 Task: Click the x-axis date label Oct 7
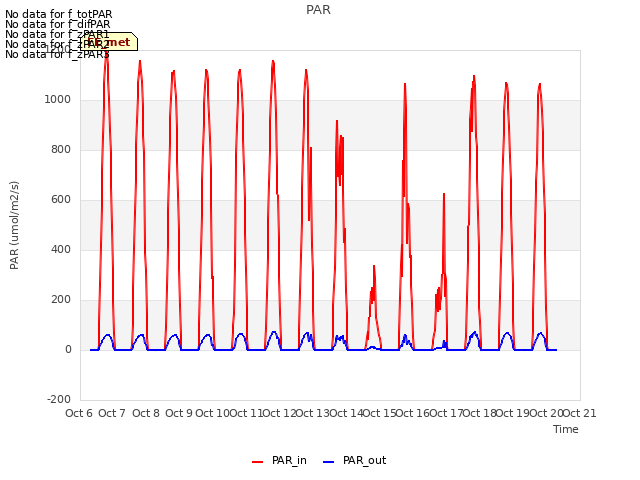[112, 413]
